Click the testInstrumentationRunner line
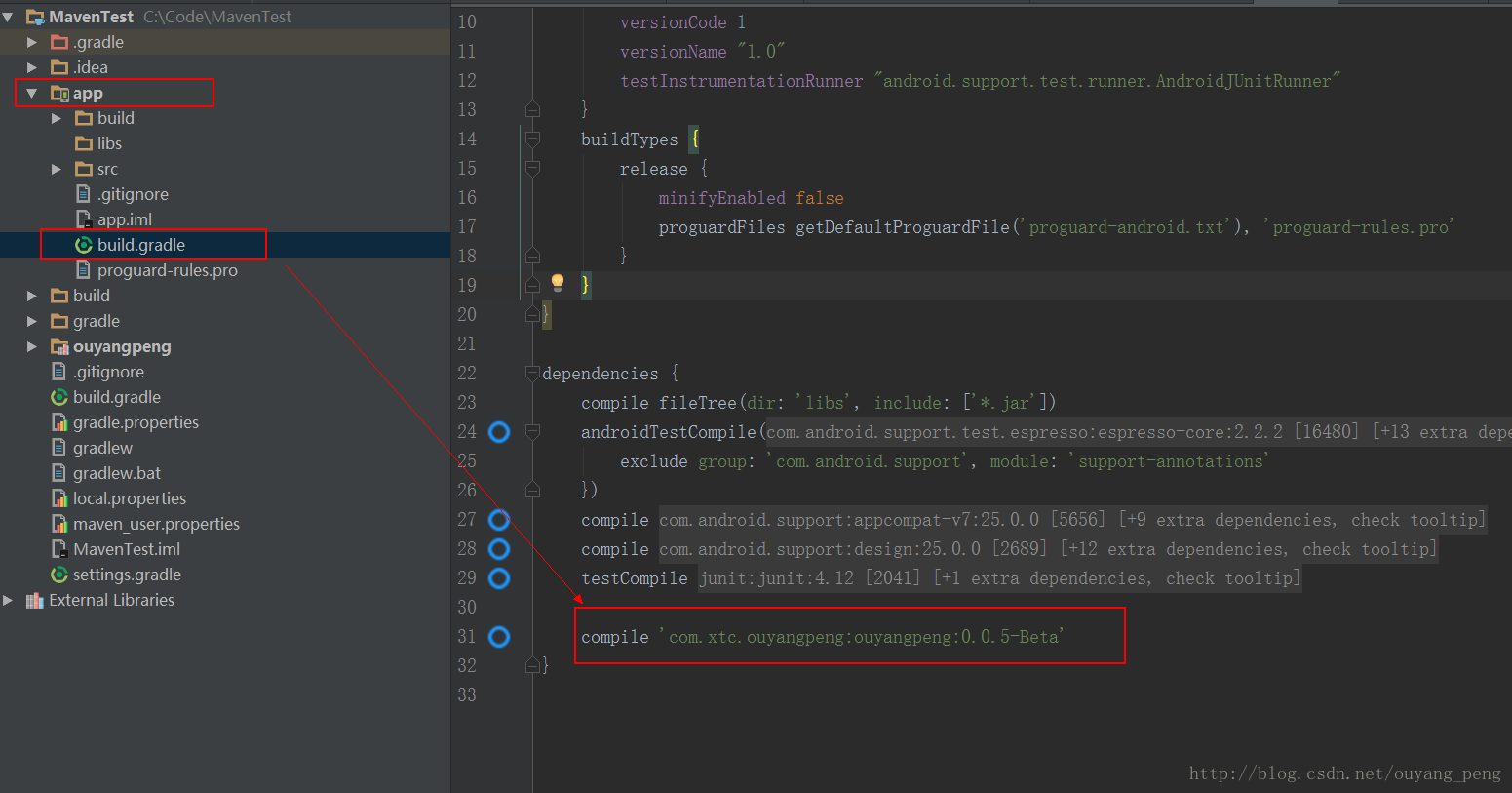1512x793 pixels. click(x=980, y=81)
